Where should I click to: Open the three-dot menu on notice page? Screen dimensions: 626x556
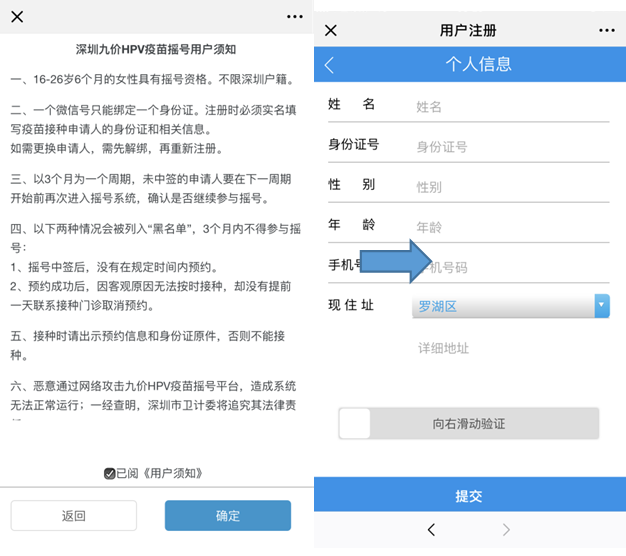(294, 17)
